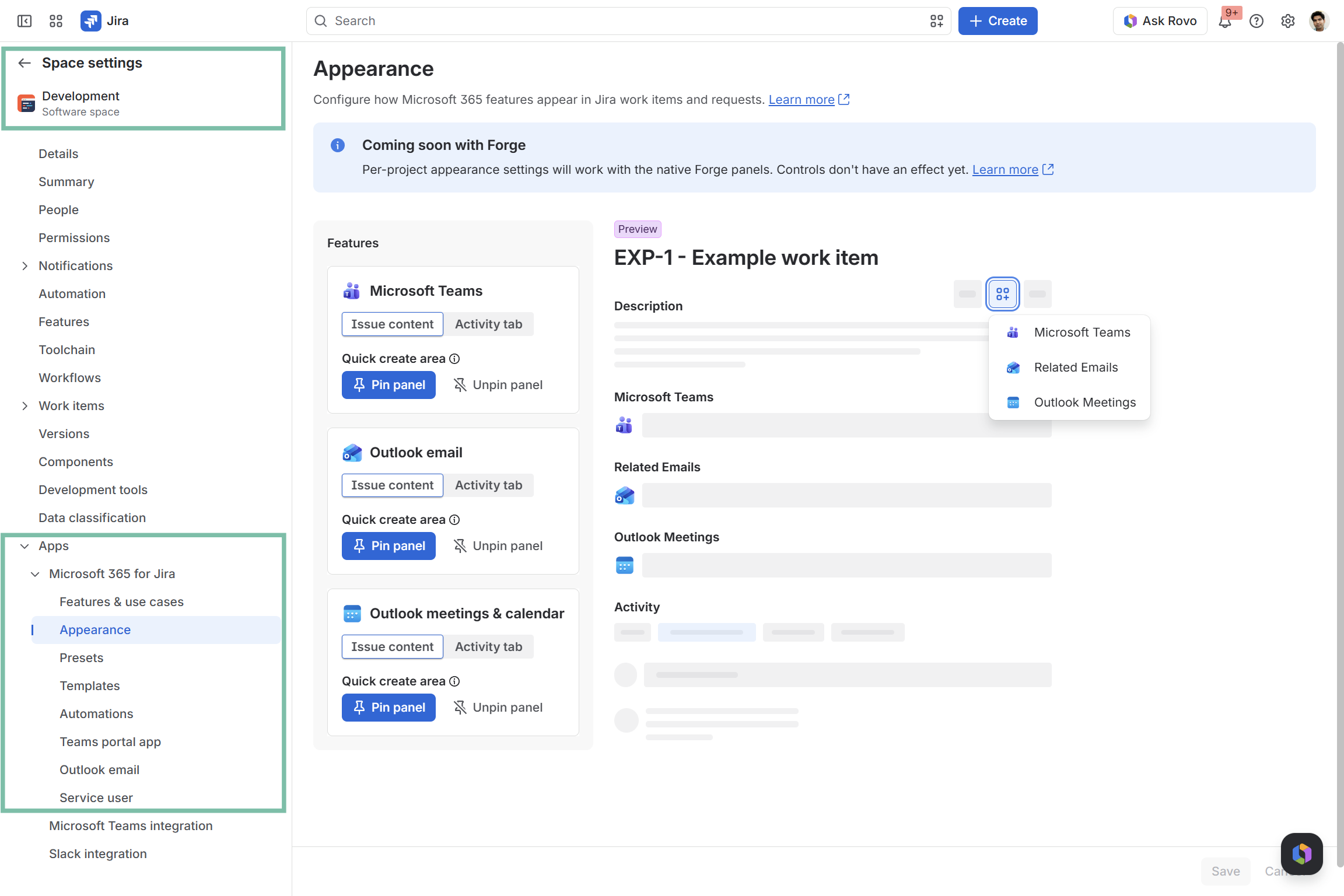This screenshot has width=1344, height=896.
Task: Click info icon beside Microsoft Teams Quick create area
Action: [x=454, y=359]
